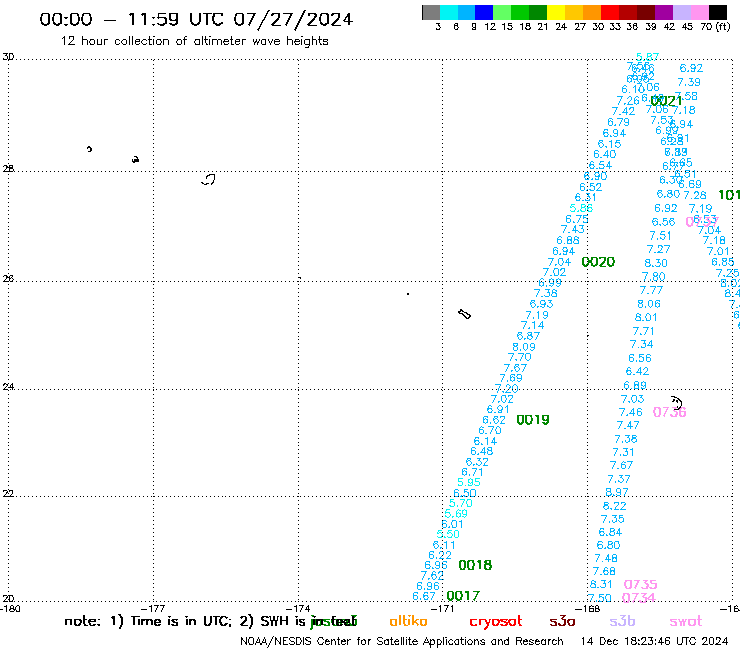Image resolution: width=740 pixels, height=650 pixels.
Task: Click the pink time stamp '0736'
Action: click(670, 412)
